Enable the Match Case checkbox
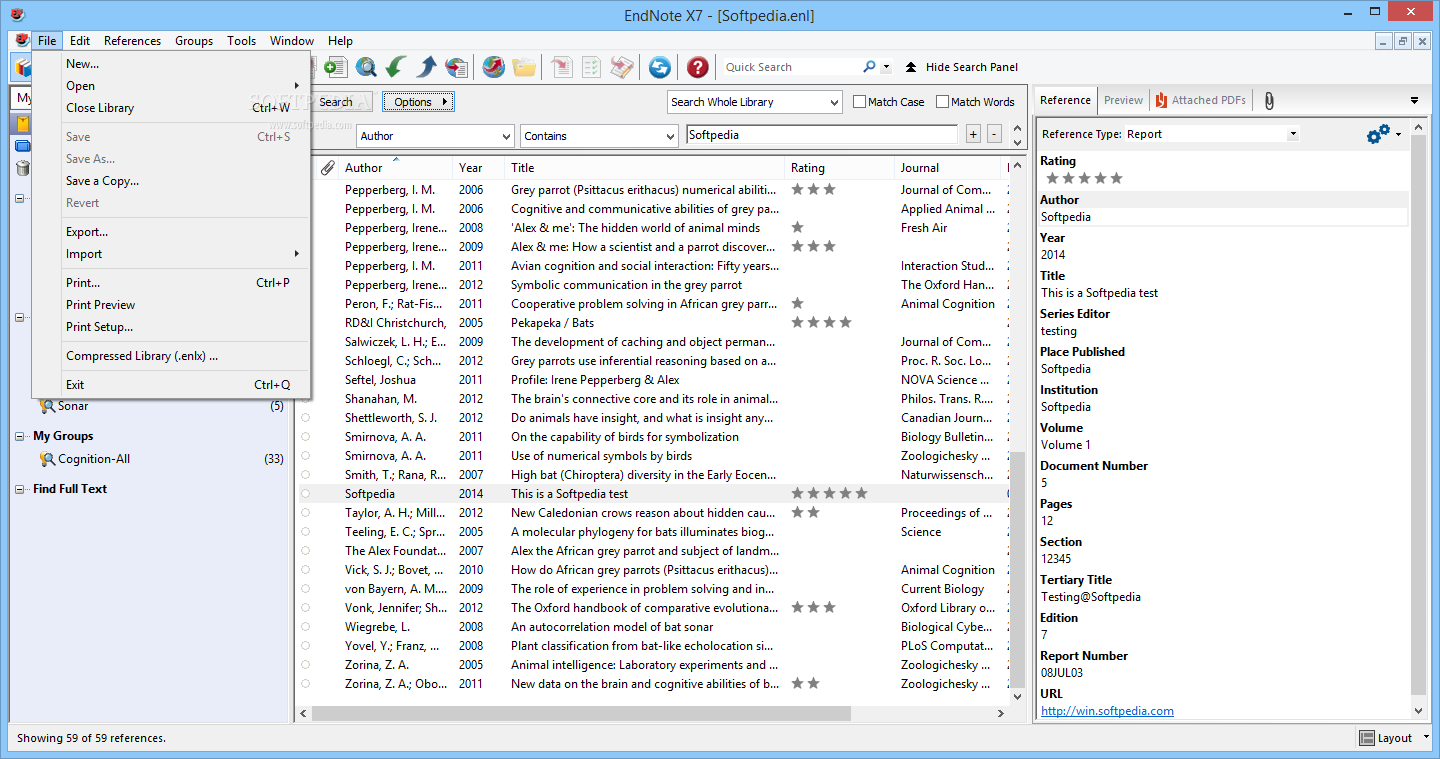The width and height of the screenshot is (1440, 759). 860,102
